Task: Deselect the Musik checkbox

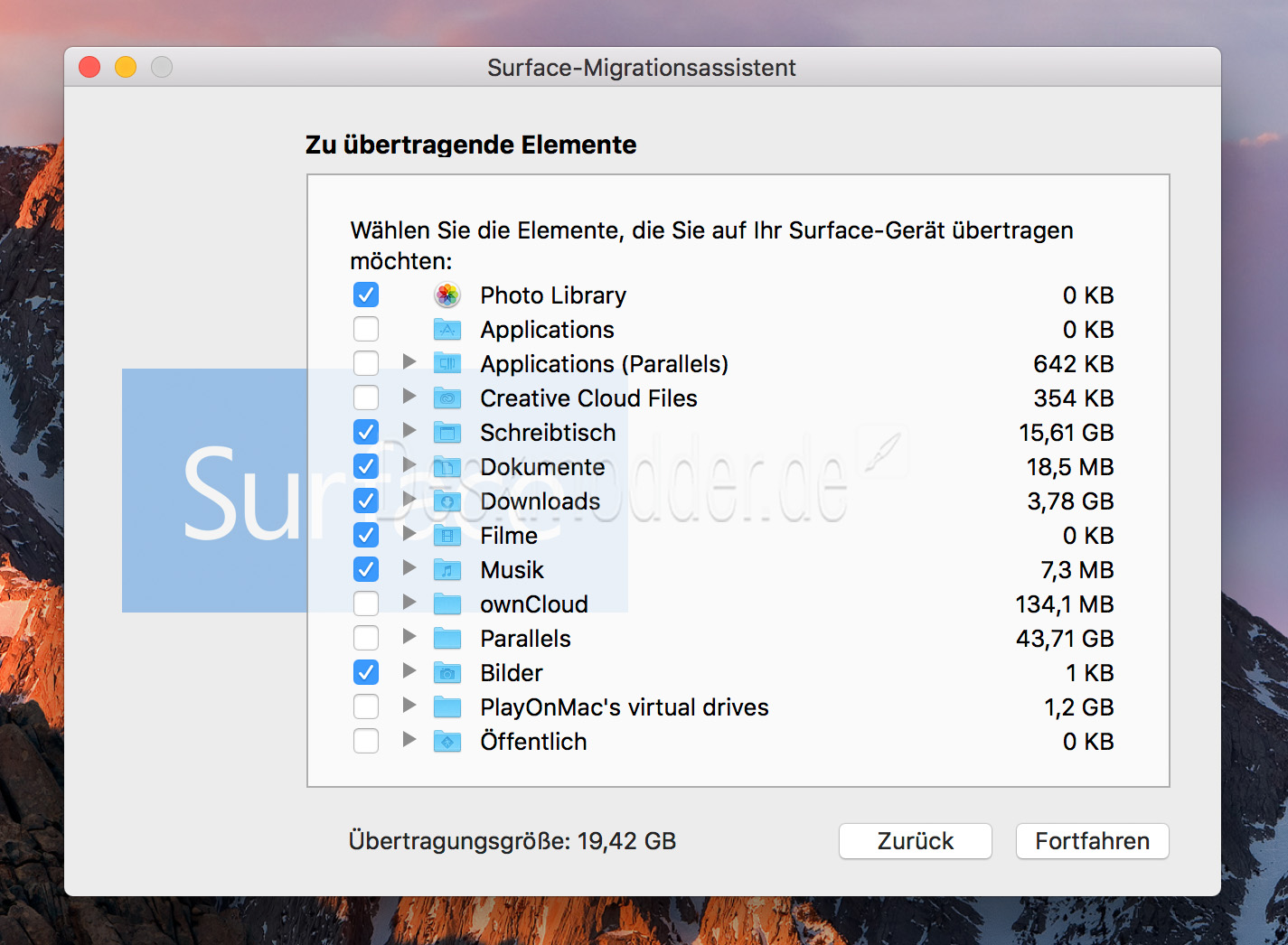Action: (366, 569)
